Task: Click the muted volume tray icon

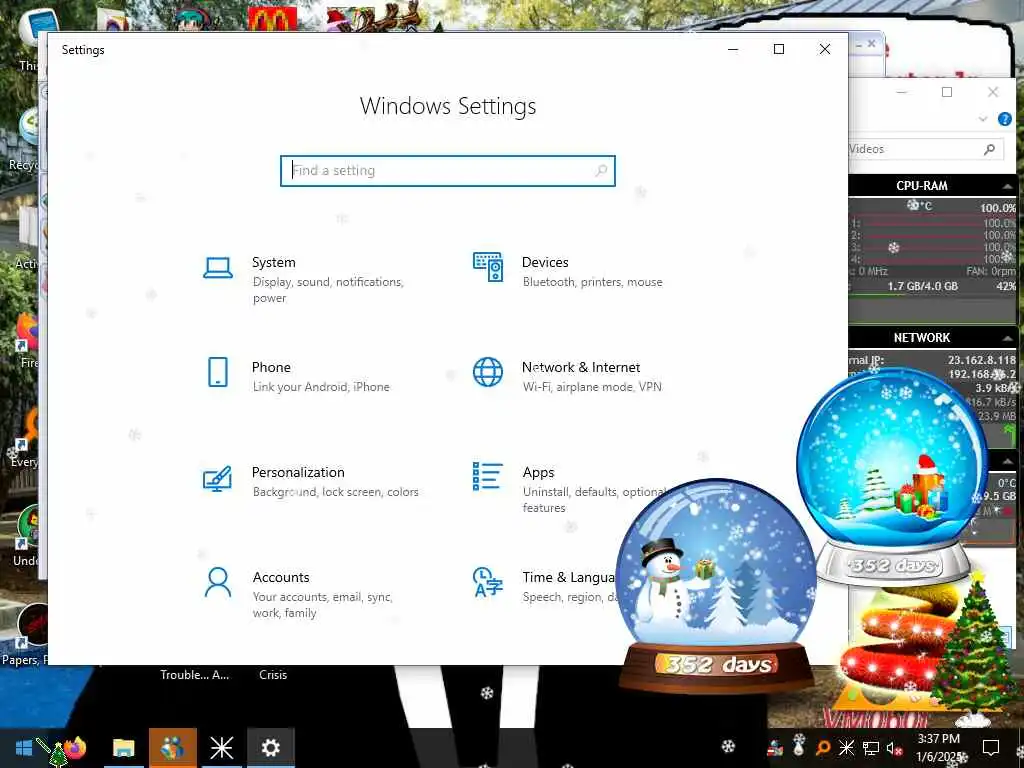Action: point(894,748)
